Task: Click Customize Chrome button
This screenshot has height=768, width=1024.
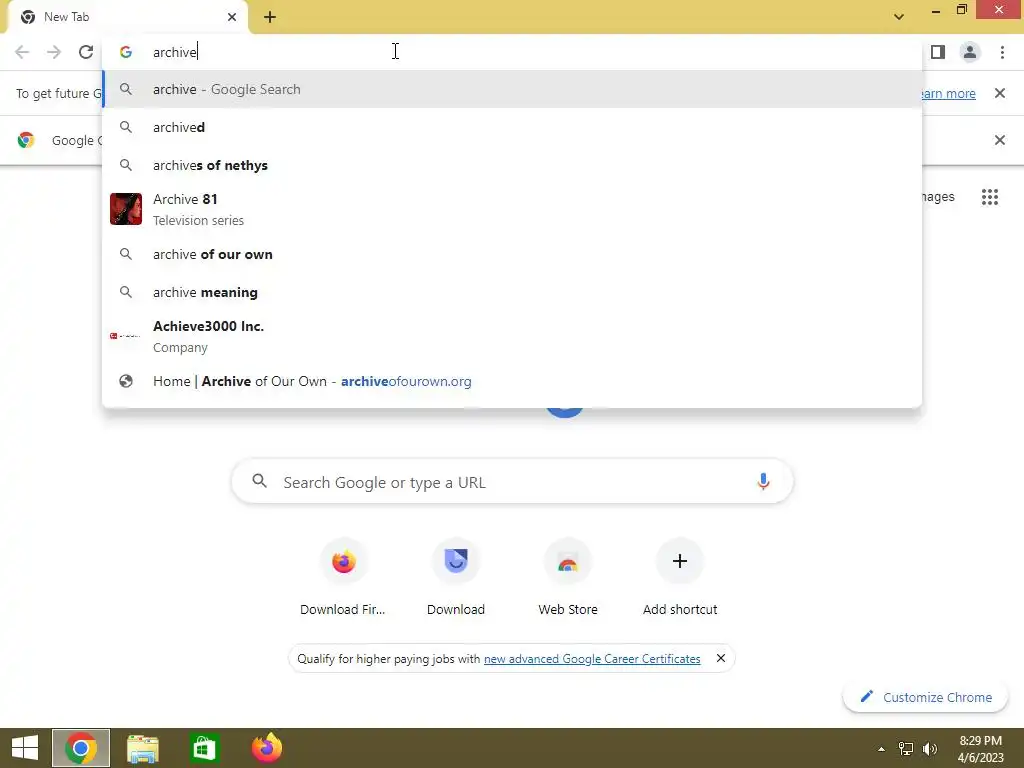Action: [925, 697]
